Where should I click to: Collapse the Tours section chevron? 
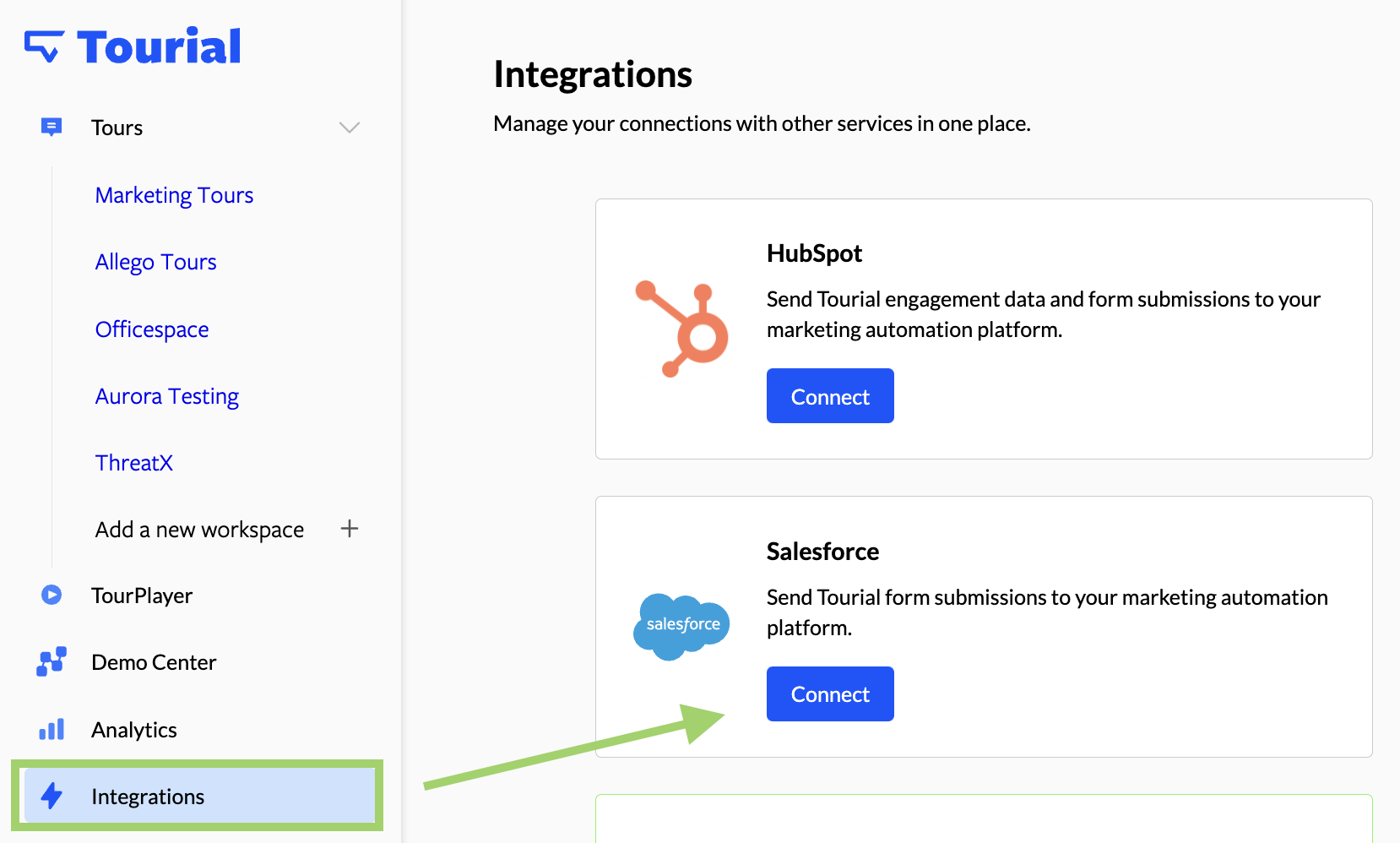click(x=350, y=128)
